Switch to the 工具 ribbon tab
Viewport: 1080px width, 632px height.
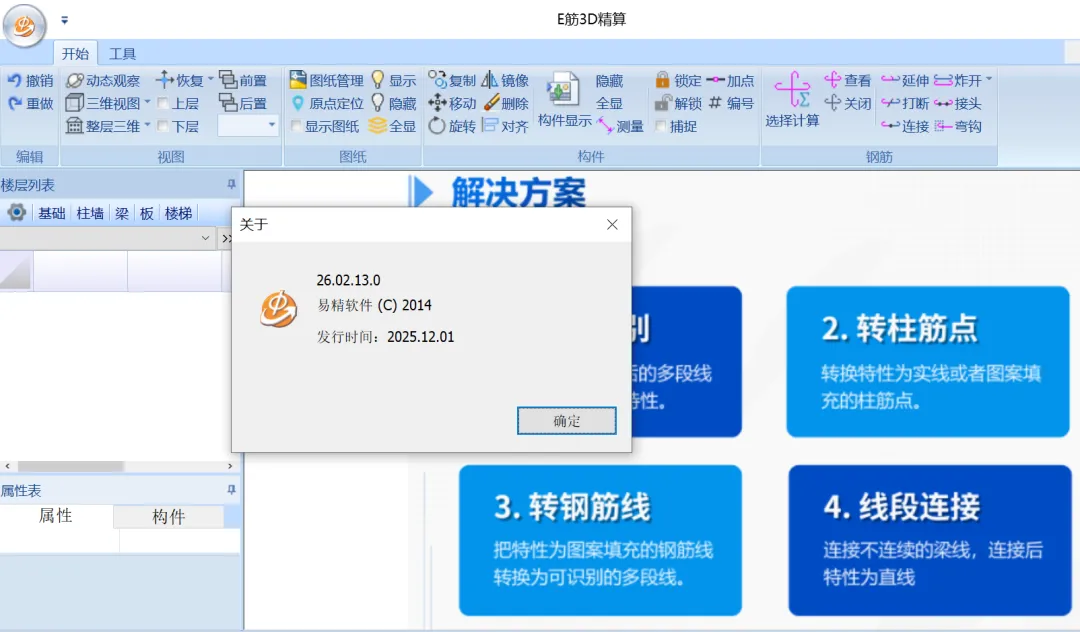123,54
